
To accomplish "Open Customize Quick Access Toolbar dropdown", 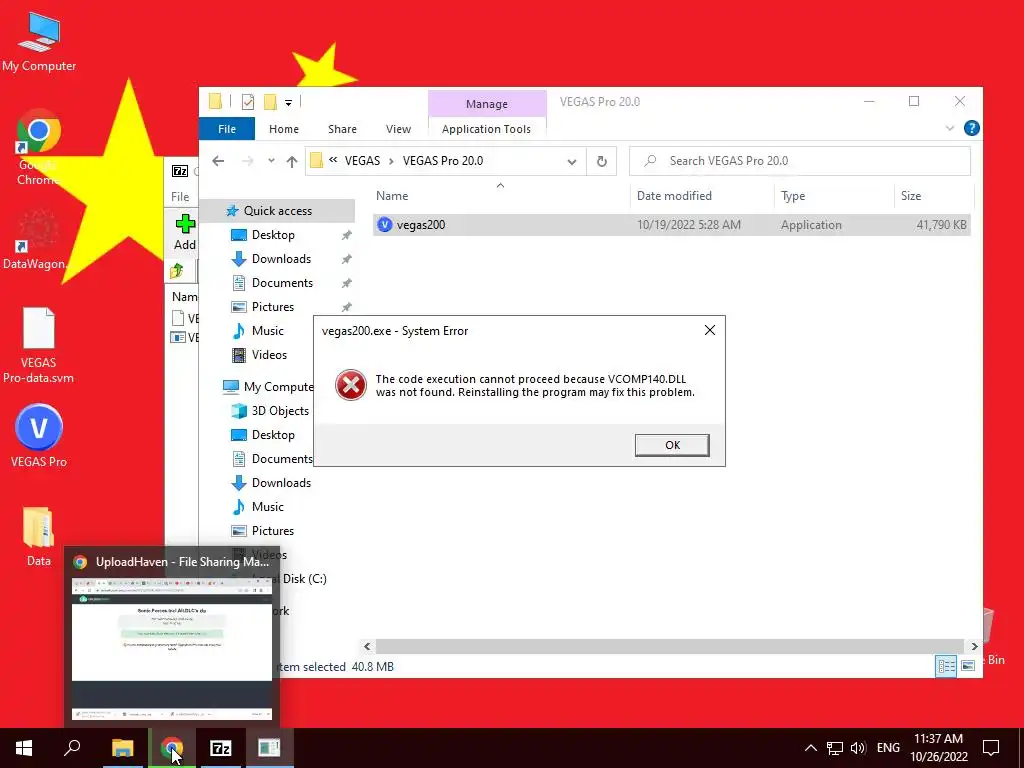I will (288, 103).
